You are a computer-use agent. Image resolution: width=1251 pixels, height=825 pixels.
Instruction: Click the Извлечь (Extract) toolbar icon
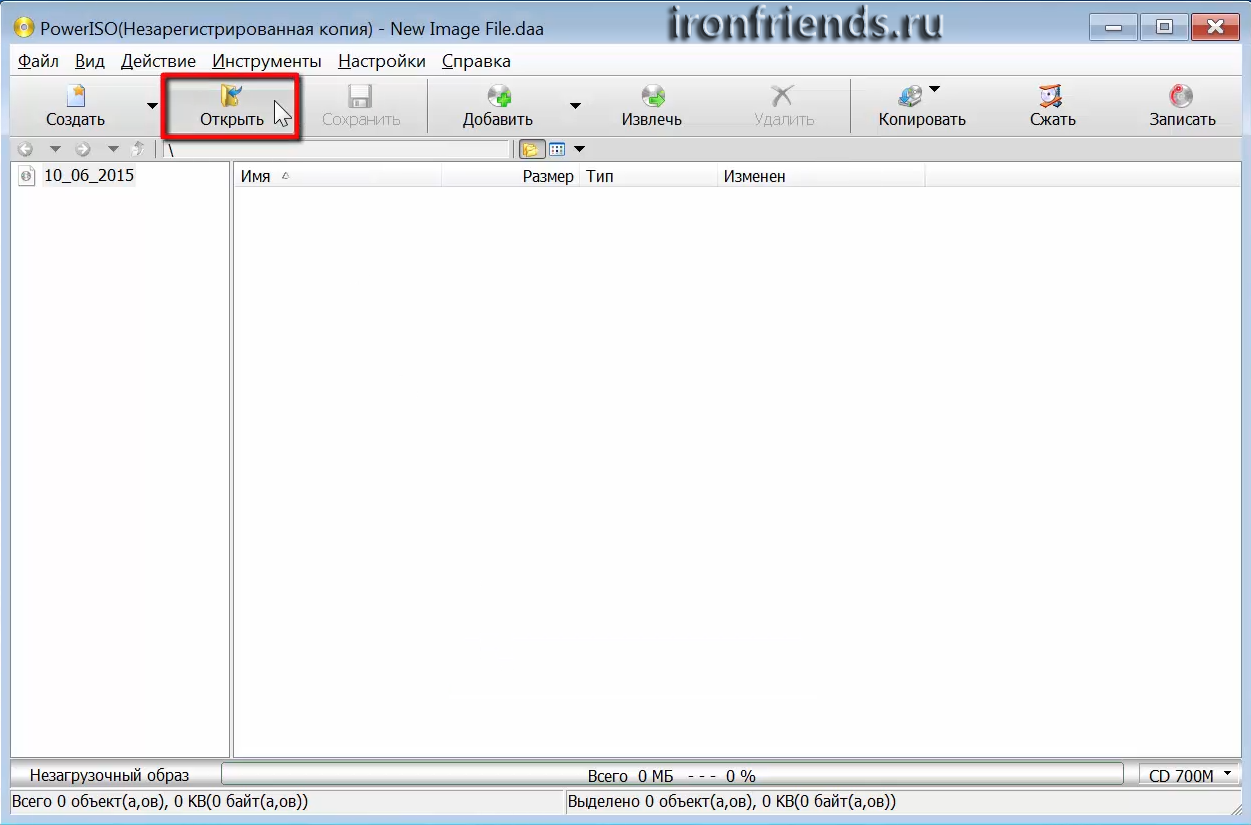click(x=652, y=97)
